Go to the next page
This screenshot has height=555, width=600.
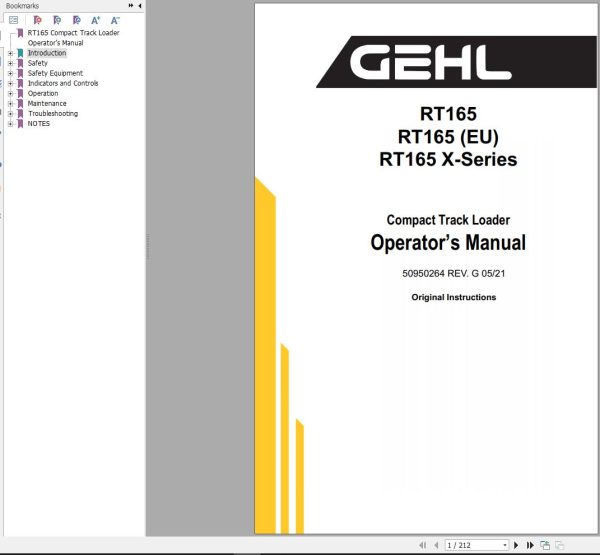click(x=516, y=545)
